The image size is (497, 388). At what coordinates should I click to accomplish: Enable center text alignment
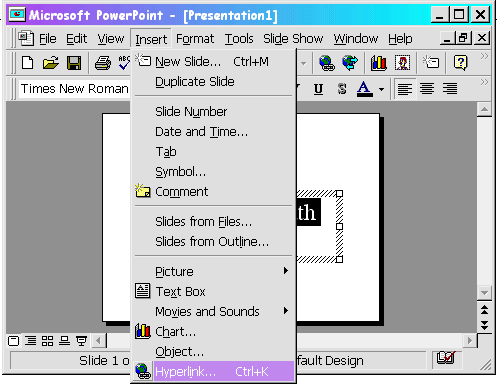click(427, 89)
